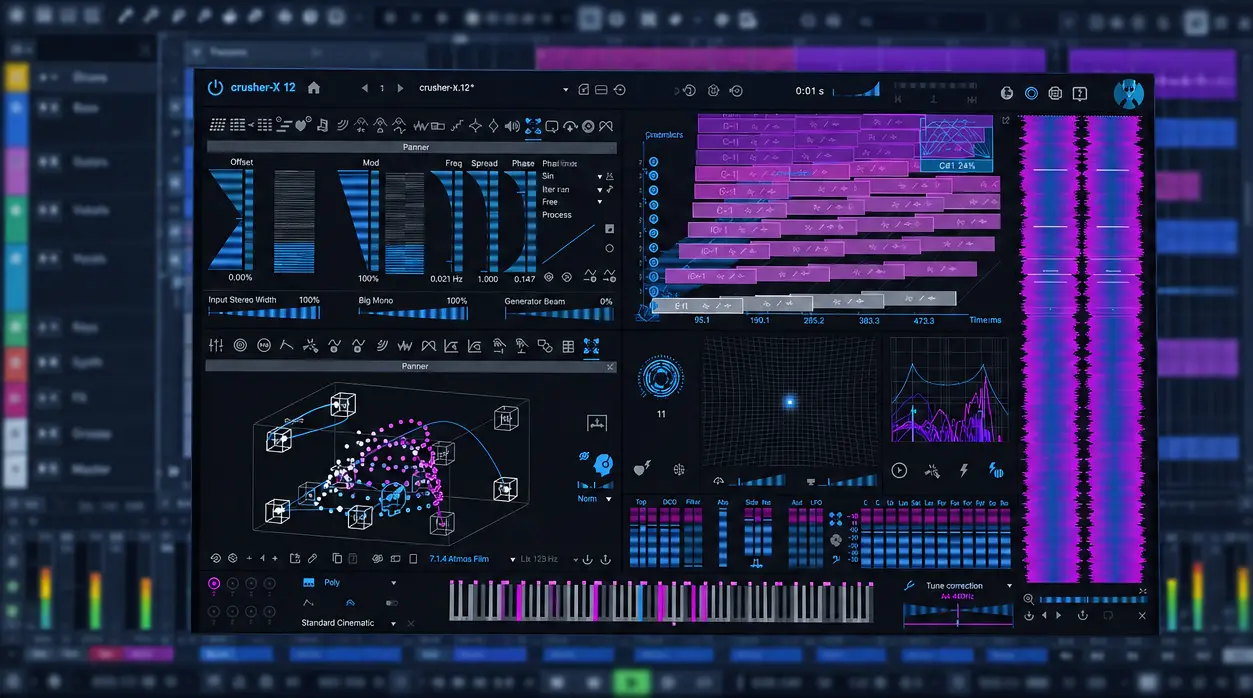This screenshot has height=698, width=1253.
Task: Select the mixer faders icon in lower toolbar
Action: (216, 346)
